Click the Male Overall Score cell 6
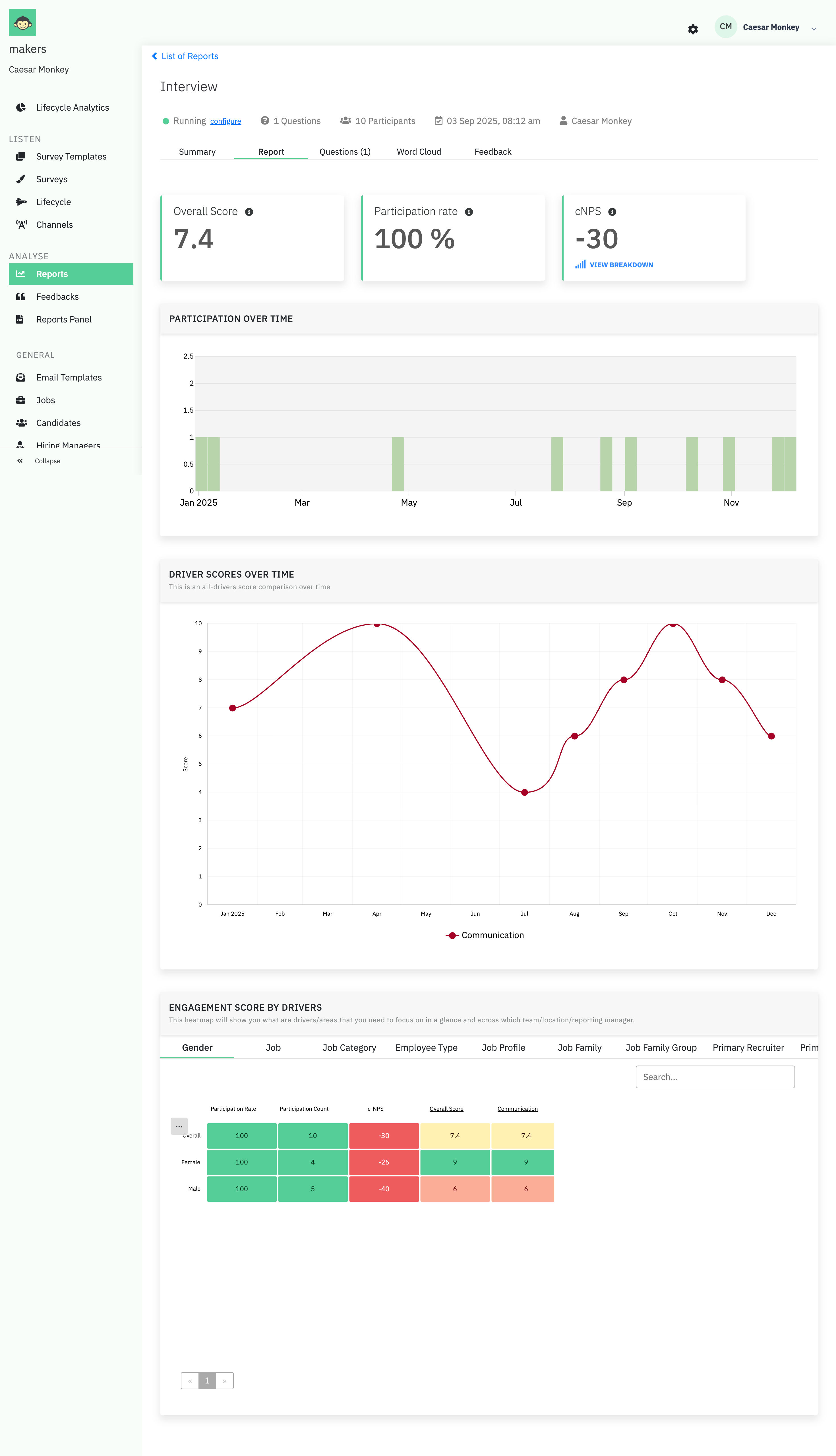836x1456 pixels. (455, 1188)
